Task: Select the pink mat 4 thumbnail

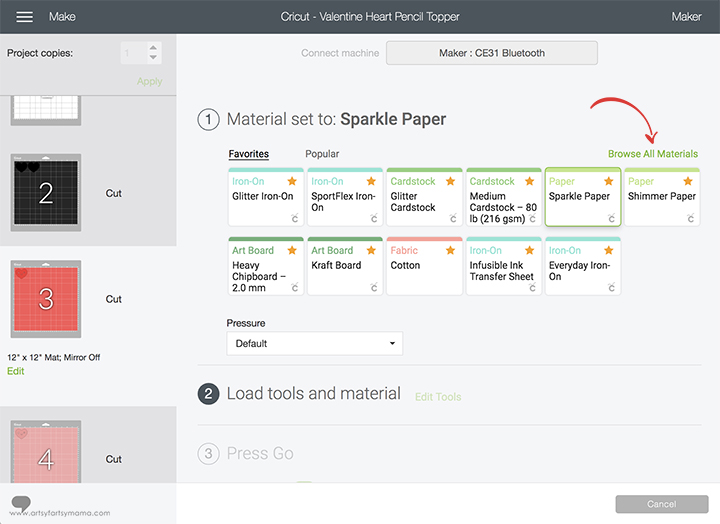Action: 46,451
